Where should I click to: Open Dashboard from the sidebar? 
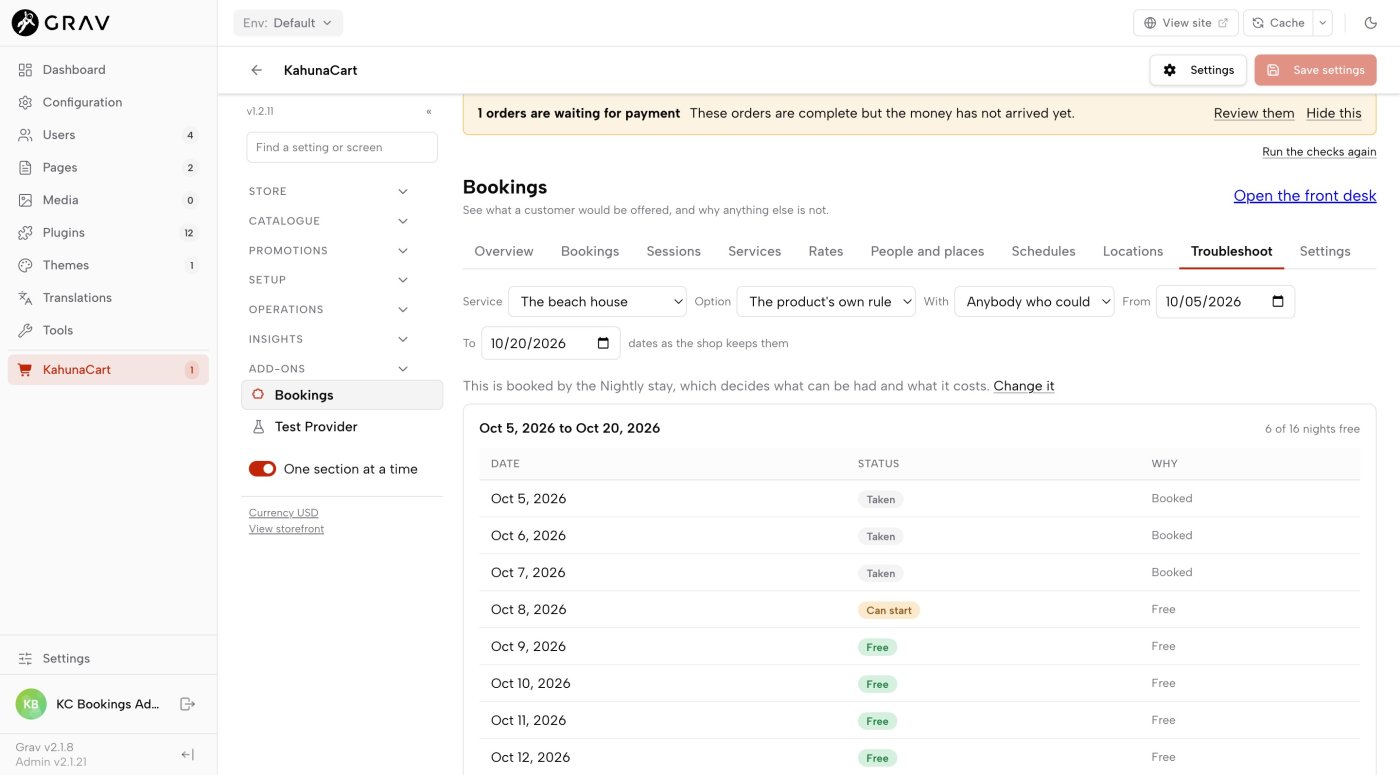click(108, 70)
